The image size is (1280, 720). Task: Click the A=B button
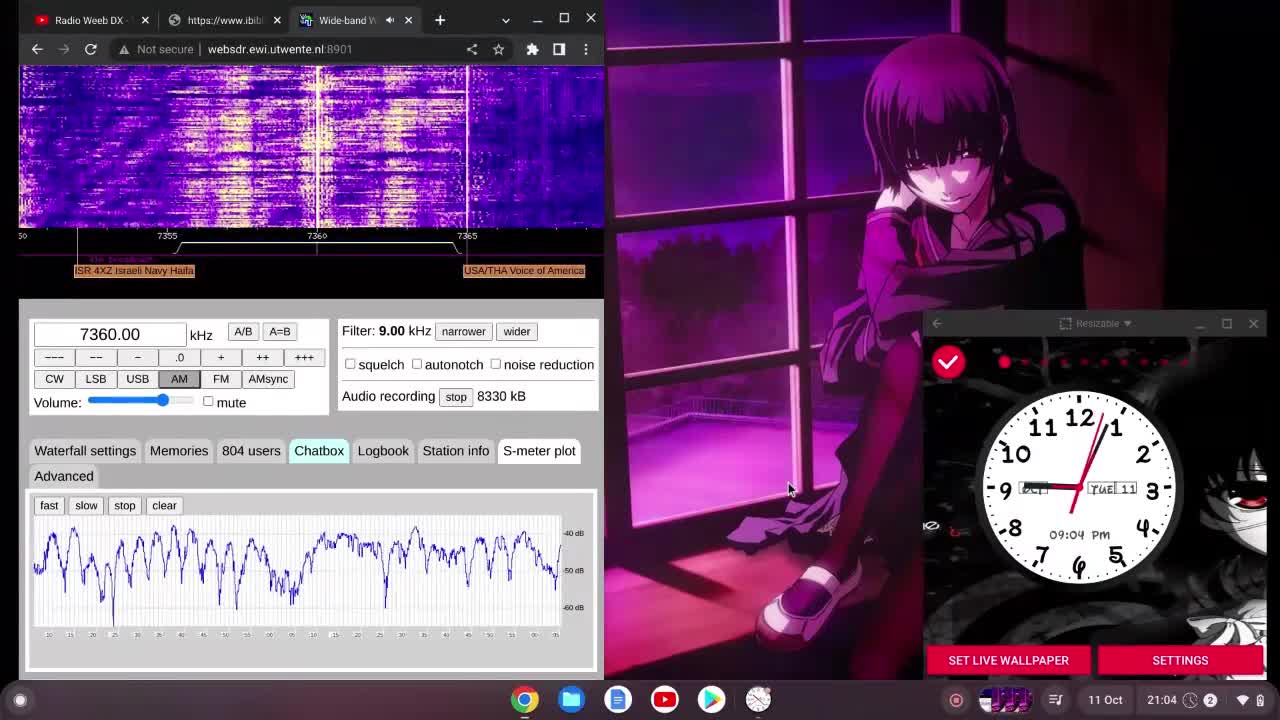tap(280, 332)
